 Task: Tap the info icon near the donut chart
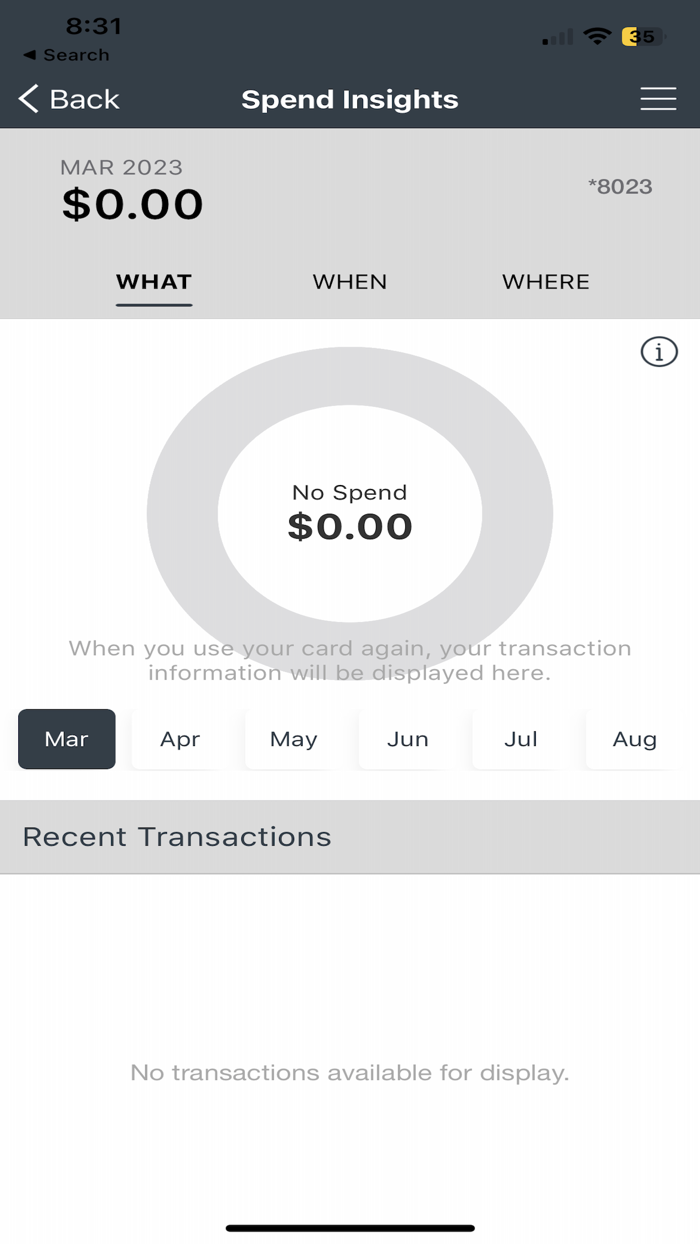(x=658, y=351)
